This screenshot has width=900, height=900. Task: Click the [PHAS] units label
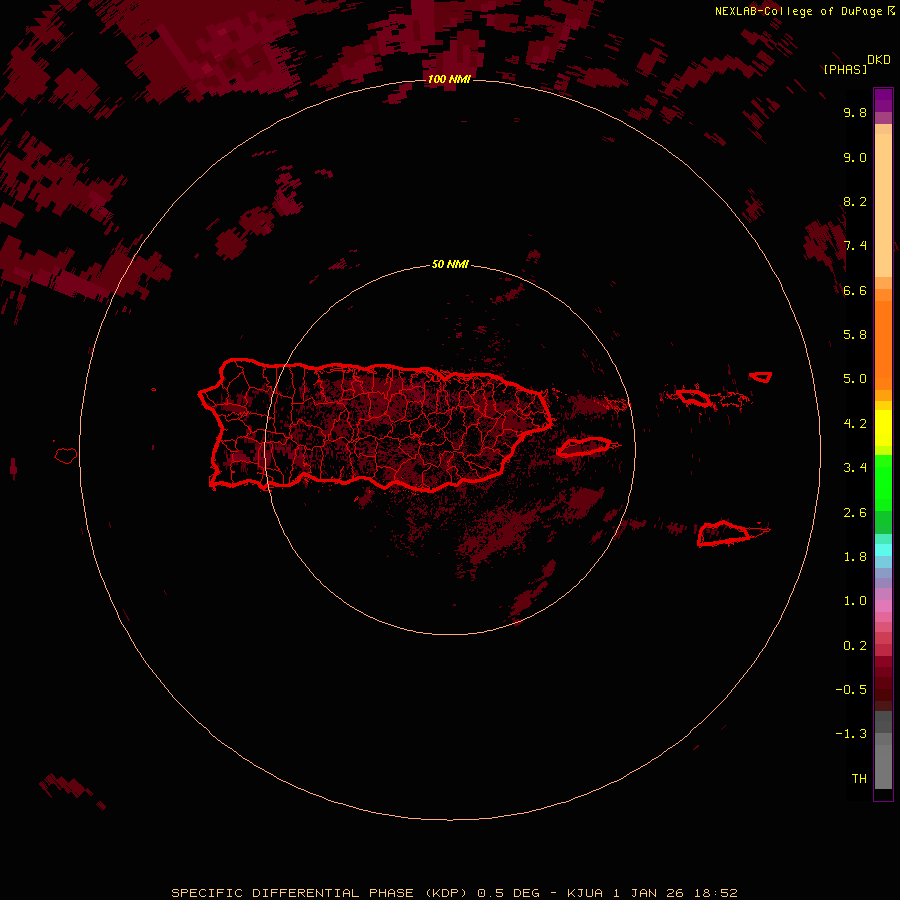[845, 69]
